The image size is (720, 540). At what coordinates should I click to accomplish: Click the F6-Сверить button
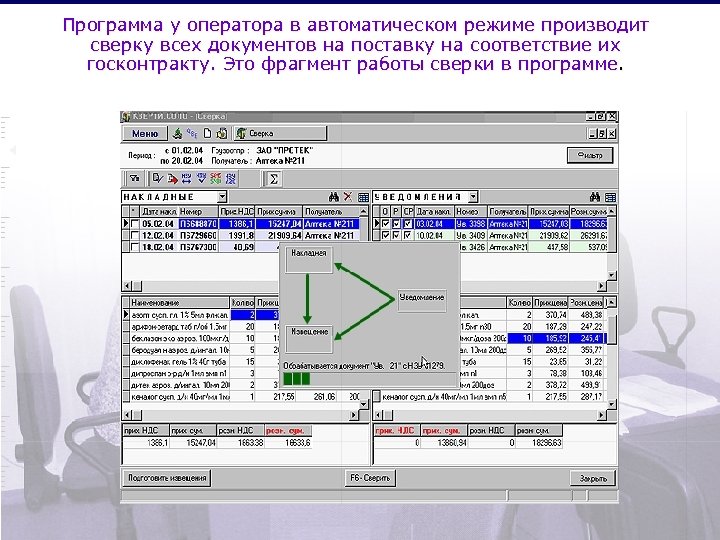pyautogui.click(x=370, y=478)
